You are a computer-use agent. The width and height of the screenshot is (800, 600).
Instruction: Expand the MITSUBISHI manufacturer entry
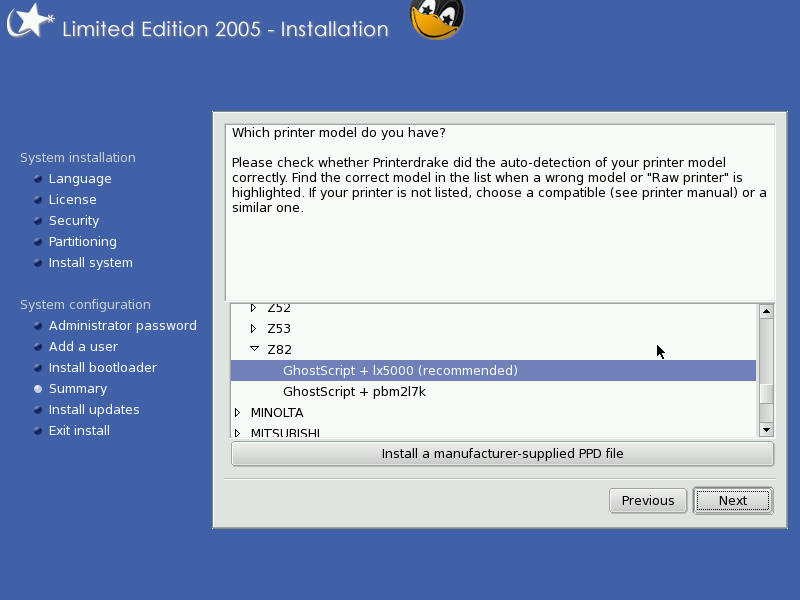(x=237, y=433)
